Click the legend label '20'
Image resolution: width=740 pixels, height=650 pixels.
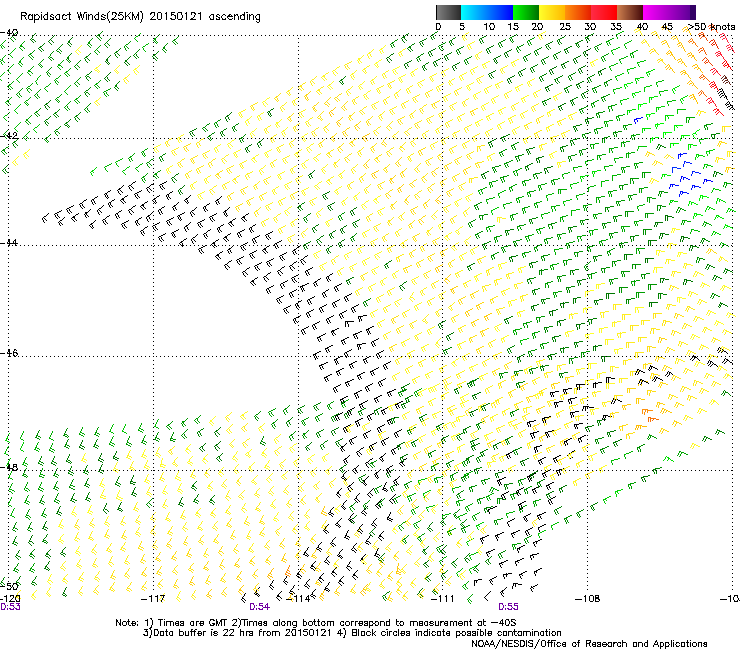pos(537,27)
